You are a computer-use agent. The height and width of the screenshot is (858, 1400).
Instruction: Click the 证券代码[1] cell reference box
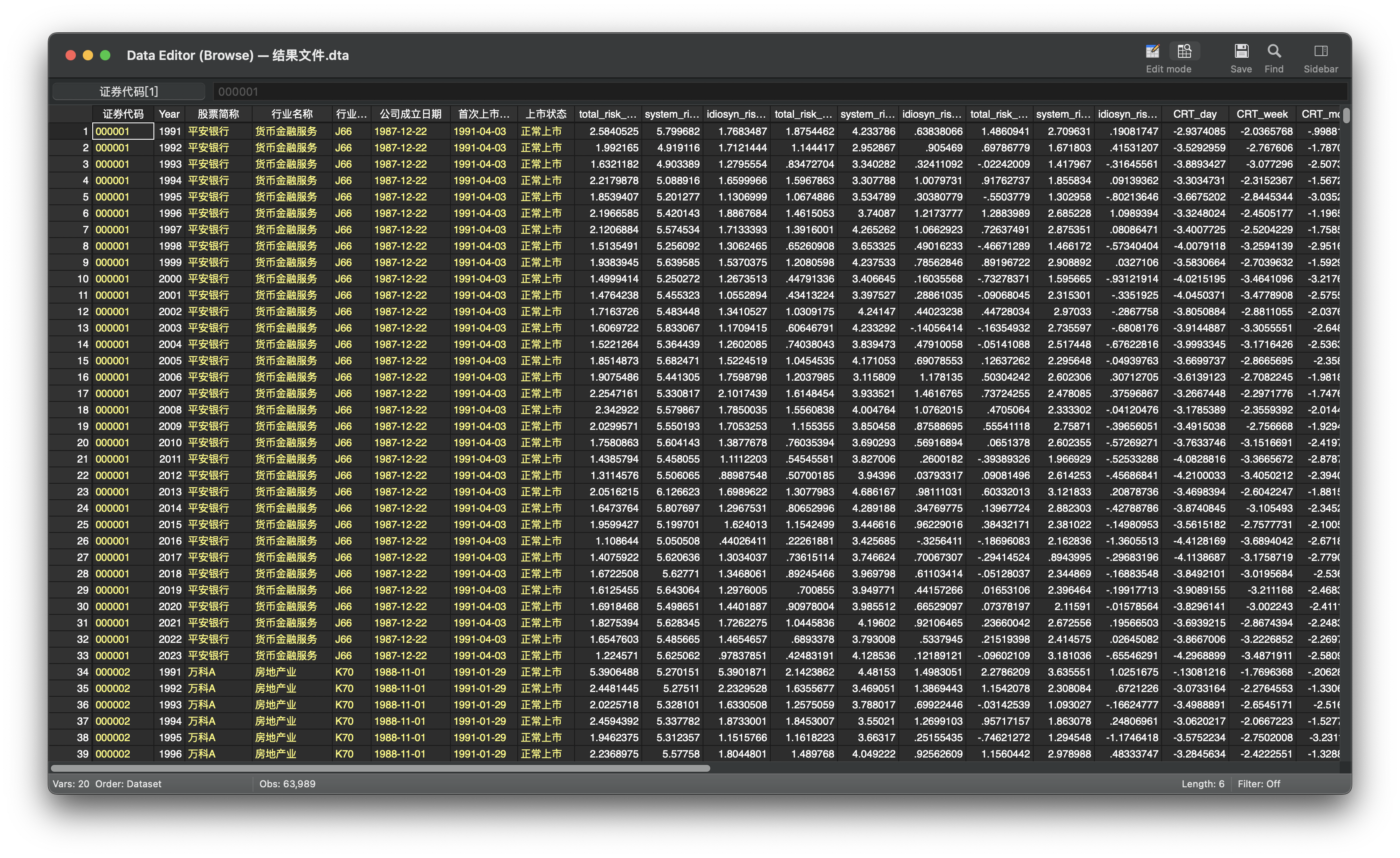(x=129, y=91)
